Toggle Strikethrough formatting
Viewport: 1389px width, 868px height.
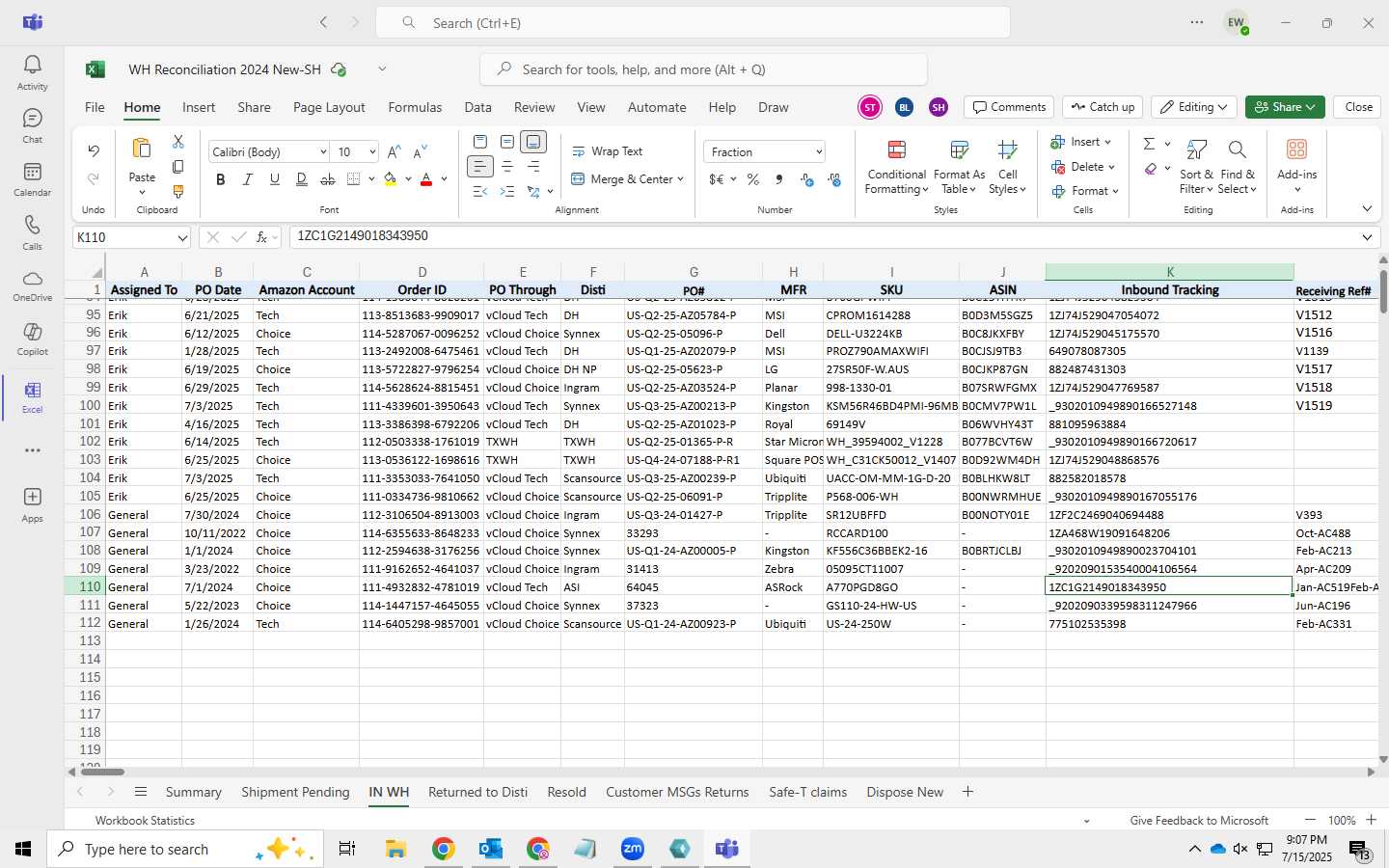click(x=328, y=179)
